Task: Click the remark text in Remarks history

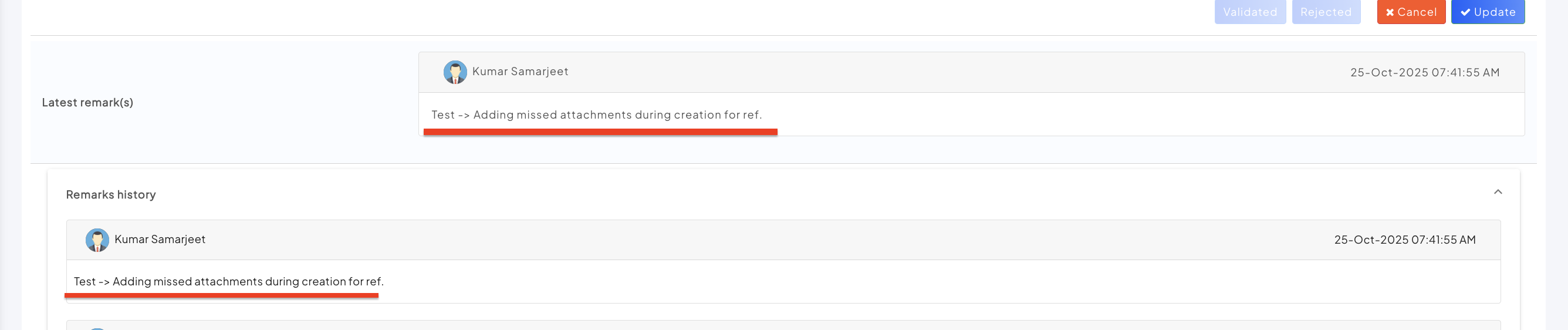Action: 229,281
